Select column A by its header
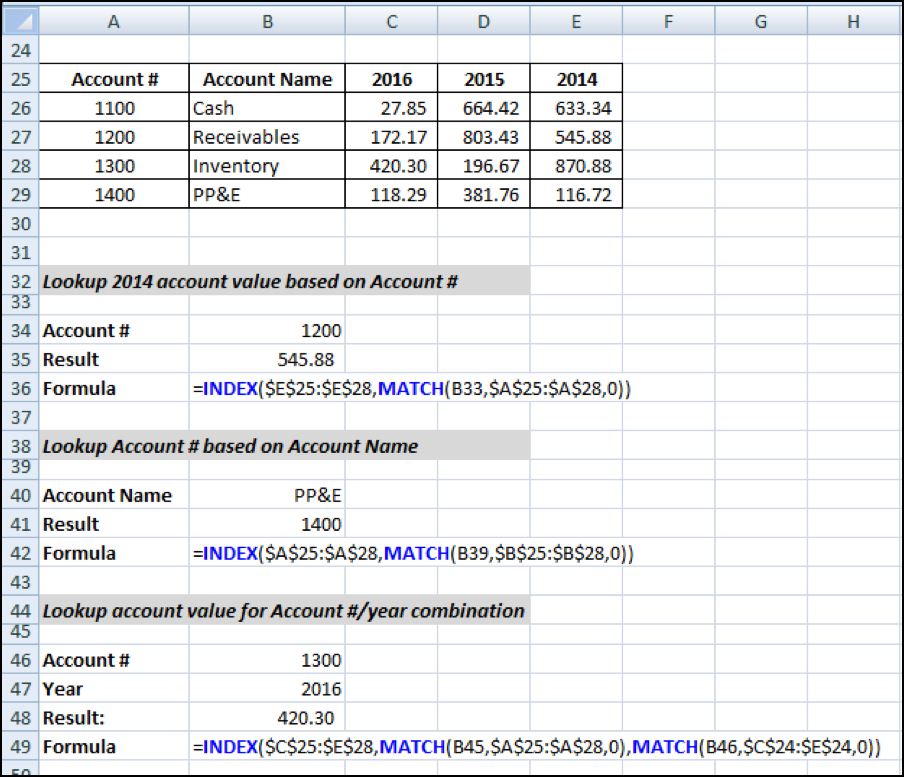The height and width of the screenshot is (777, 904). click(114, 21)
